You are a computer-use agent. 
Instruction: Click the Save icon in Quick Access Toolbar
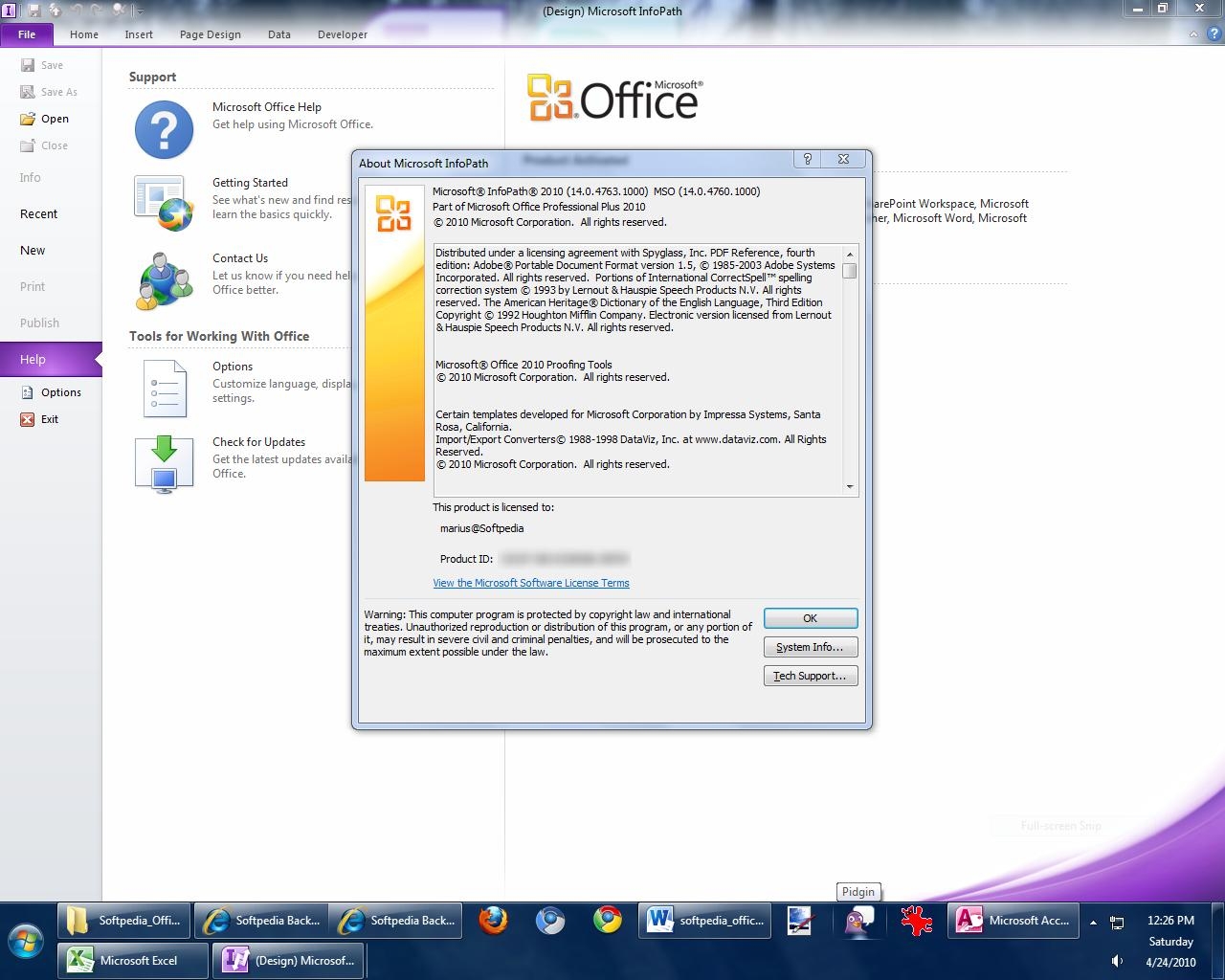point(33,11)
